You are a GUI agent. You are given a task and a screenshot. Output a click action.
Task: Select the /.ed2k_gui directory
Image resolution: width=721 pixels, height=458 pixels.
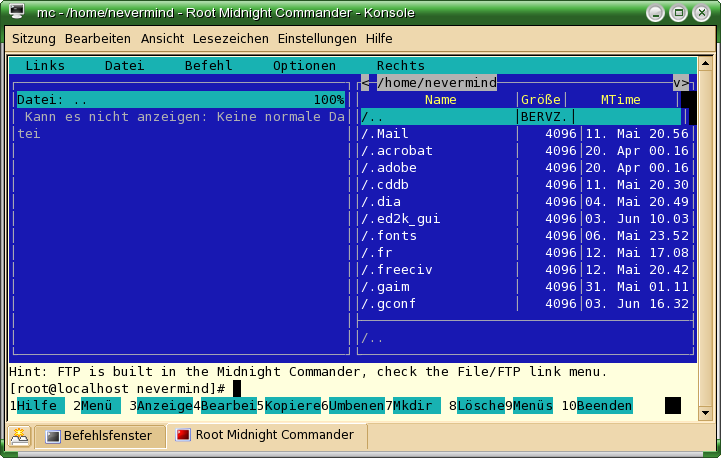tap(525, 219)
